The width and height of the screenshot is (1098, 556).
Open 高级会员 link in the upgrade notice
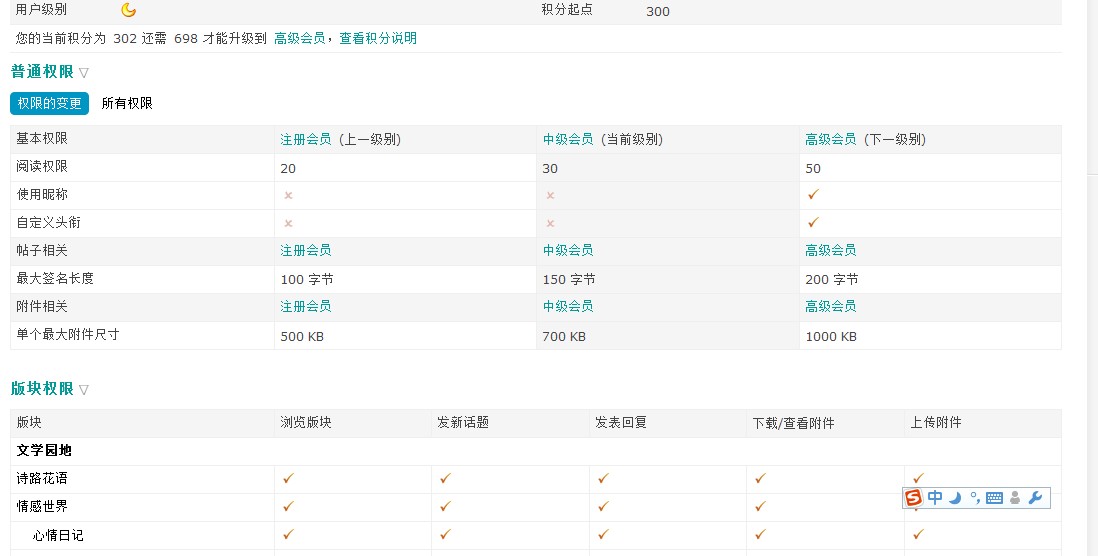click(x=299, y=38)
